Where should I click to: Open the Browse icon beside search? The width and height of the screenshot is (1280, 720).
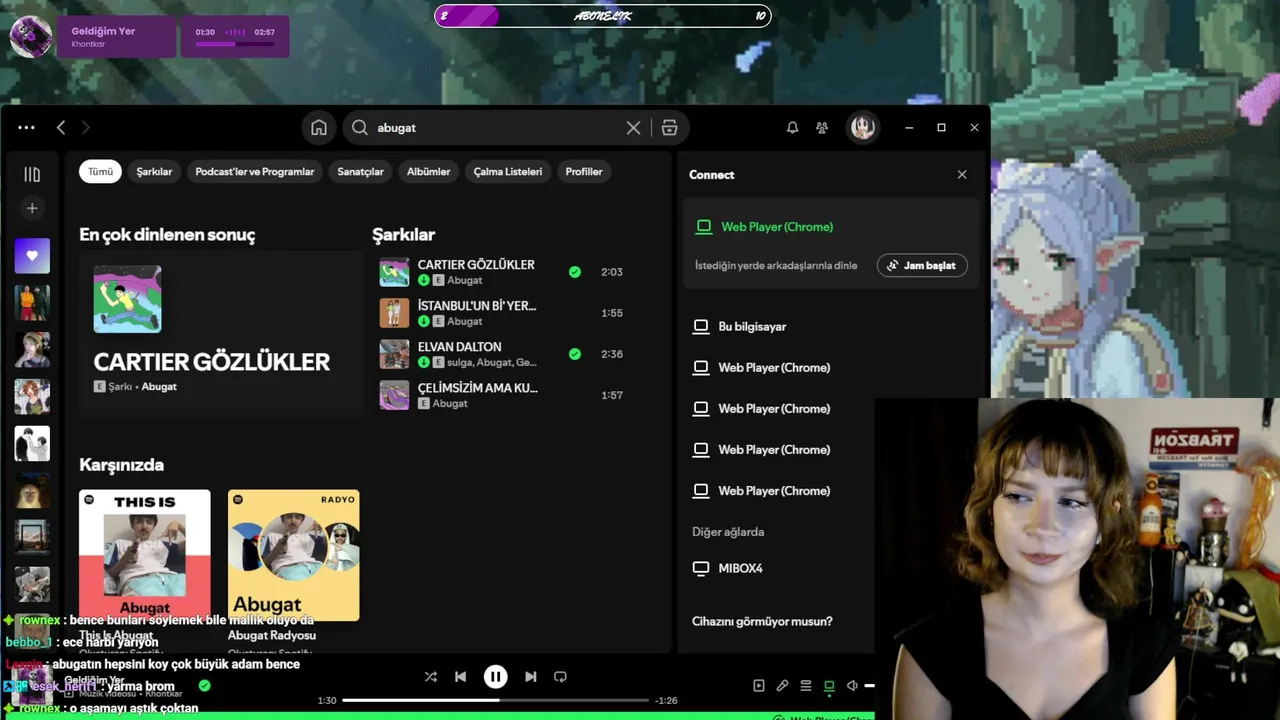click(670, 128)
